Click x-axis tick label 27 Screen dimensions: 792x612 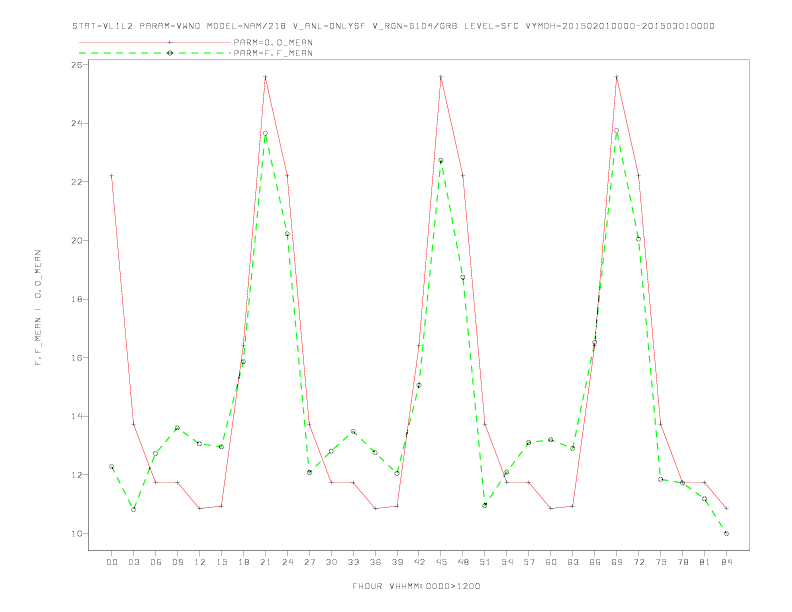click(x=309, y=562)
